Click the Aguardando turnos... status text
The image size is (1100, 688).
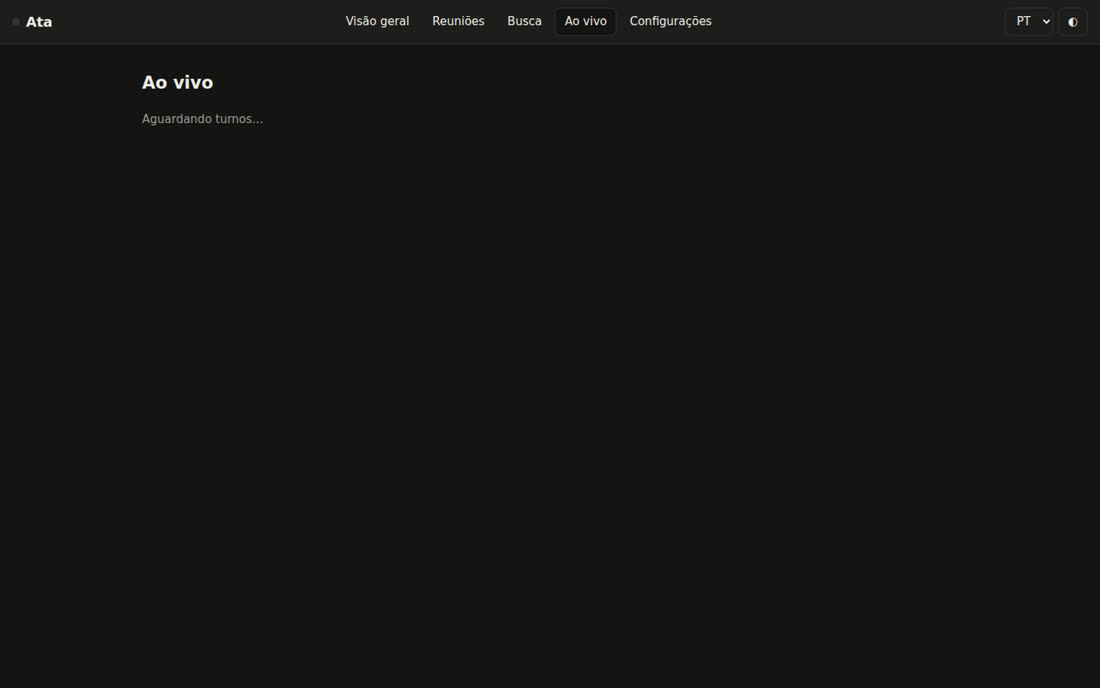(202, 119)
